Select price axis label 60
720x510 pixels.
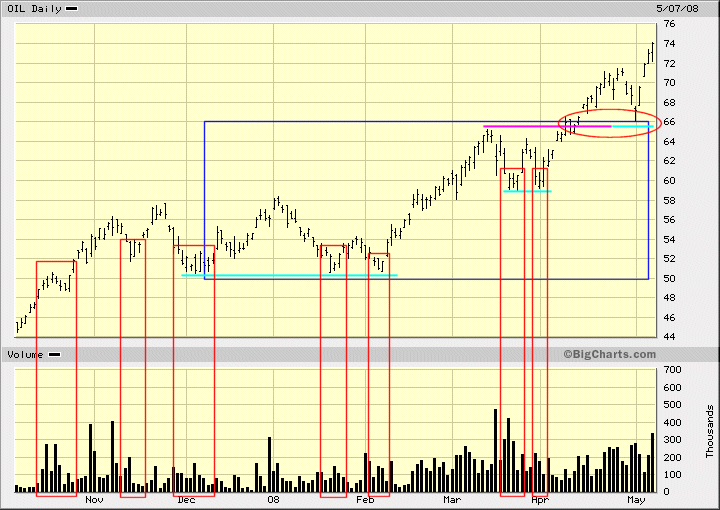click(x=669, y=180)
